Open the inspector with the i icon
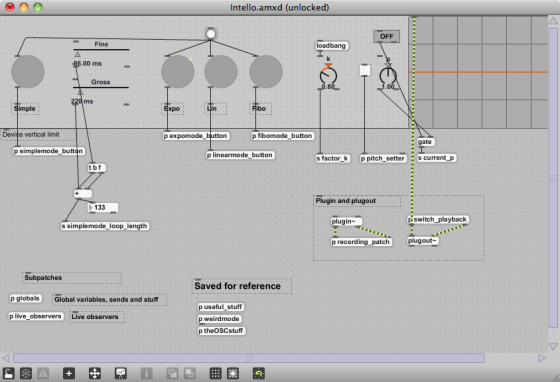Screen dimensions: 560x382 point(146,373)
